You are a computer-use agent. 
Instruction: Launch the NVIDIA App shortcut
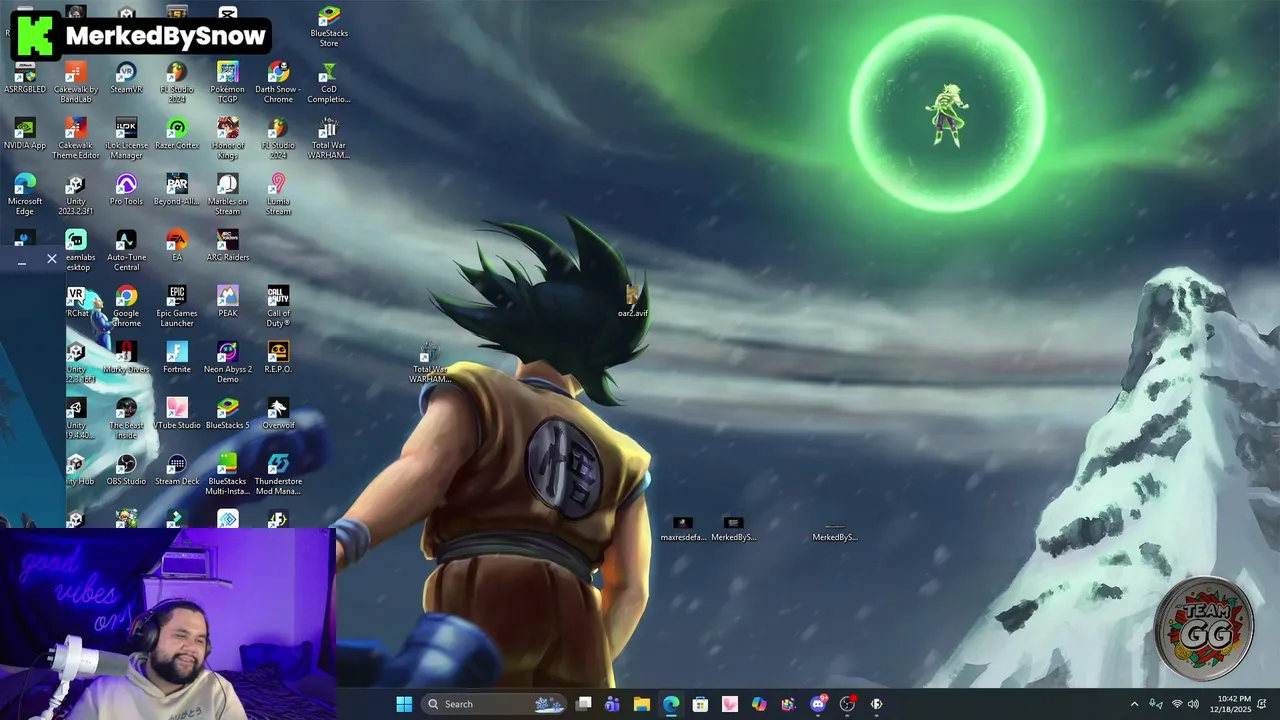25,134
